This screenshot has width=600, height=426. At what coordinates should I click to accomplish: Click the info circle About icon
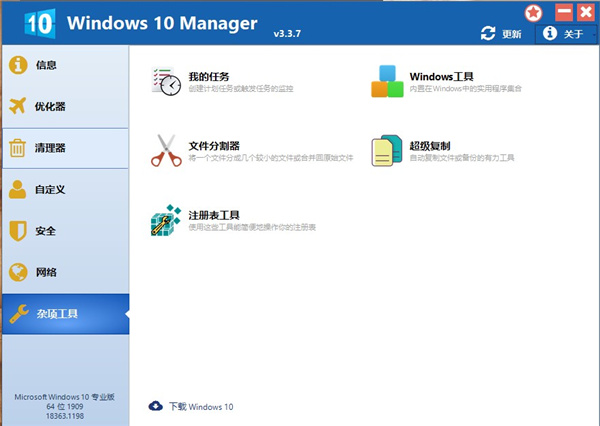coord(550,33)
